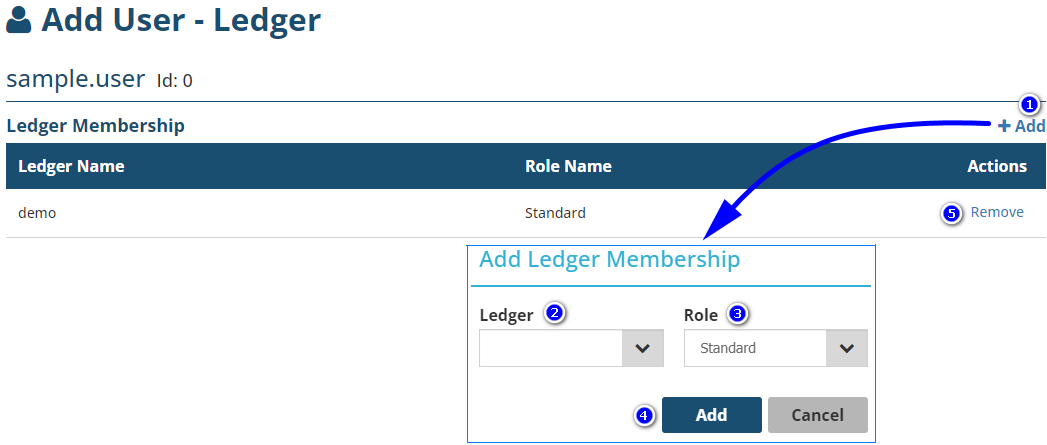The image size is (1047, 445).
Task: Open the Ledger dropdown in the dialog
Action: tap(565, 348)
